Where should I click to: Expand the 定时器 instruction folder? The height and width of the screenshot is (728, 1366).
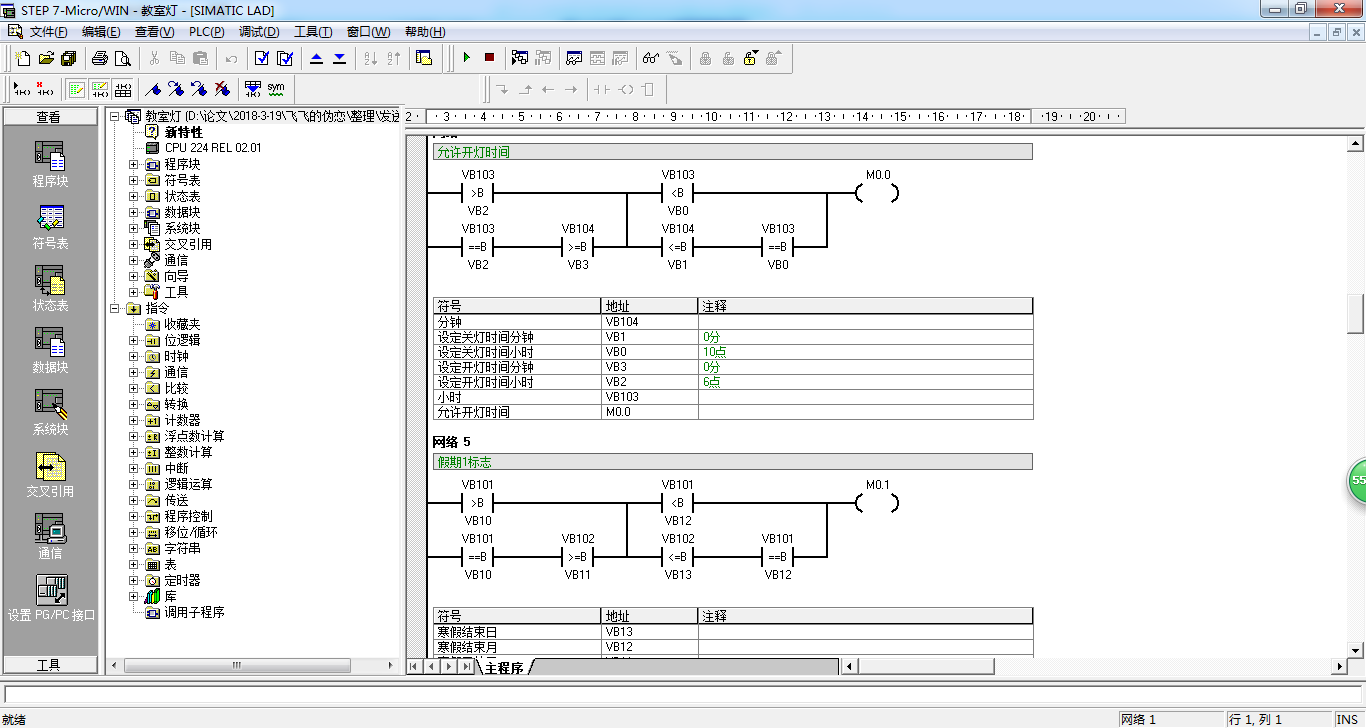click(x=134, y=580)
